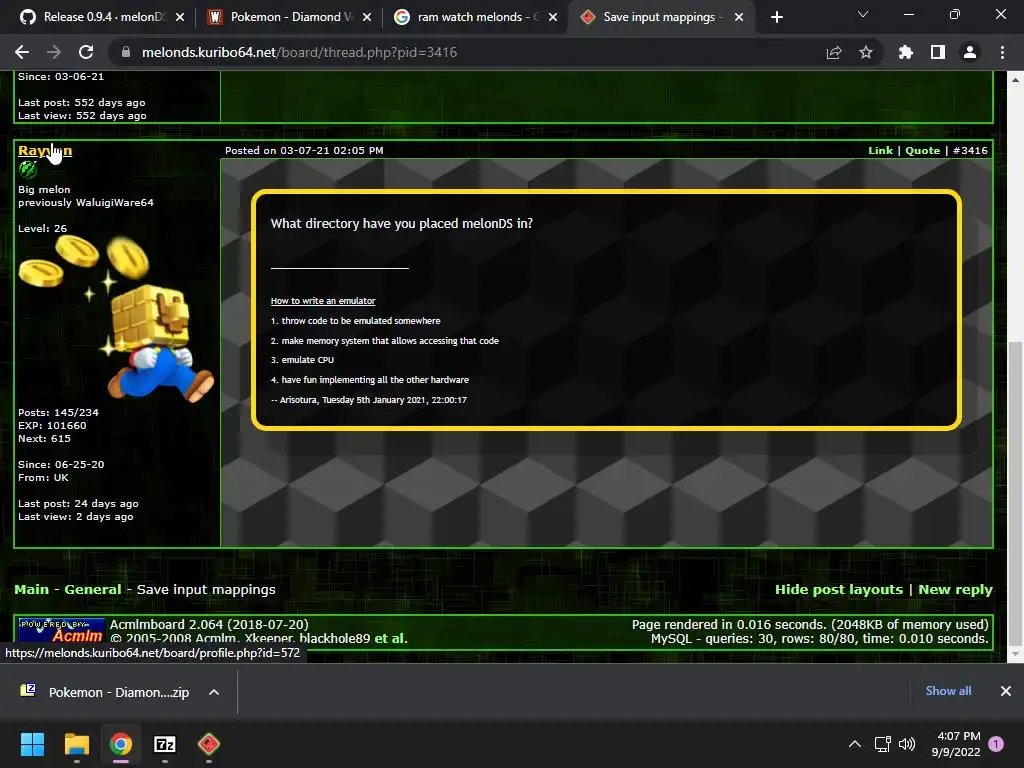Click the Chrome taskbar icon
The width and height of the screenshot is (1024, 768).
(x=121, y=744)
